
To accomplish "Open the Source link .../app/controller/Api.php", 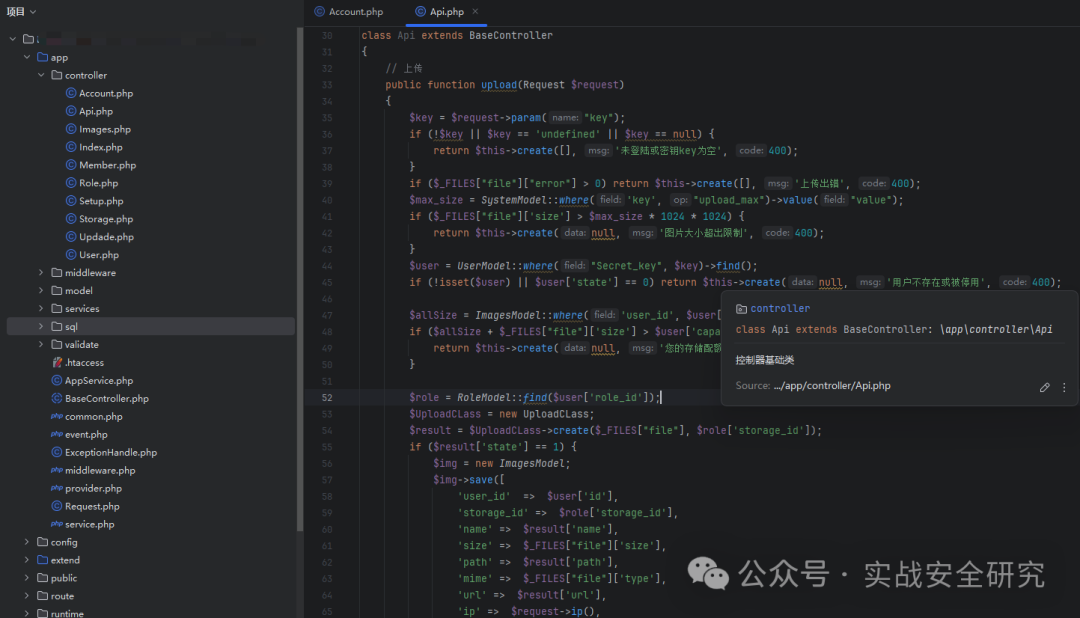I will point(831,386).
